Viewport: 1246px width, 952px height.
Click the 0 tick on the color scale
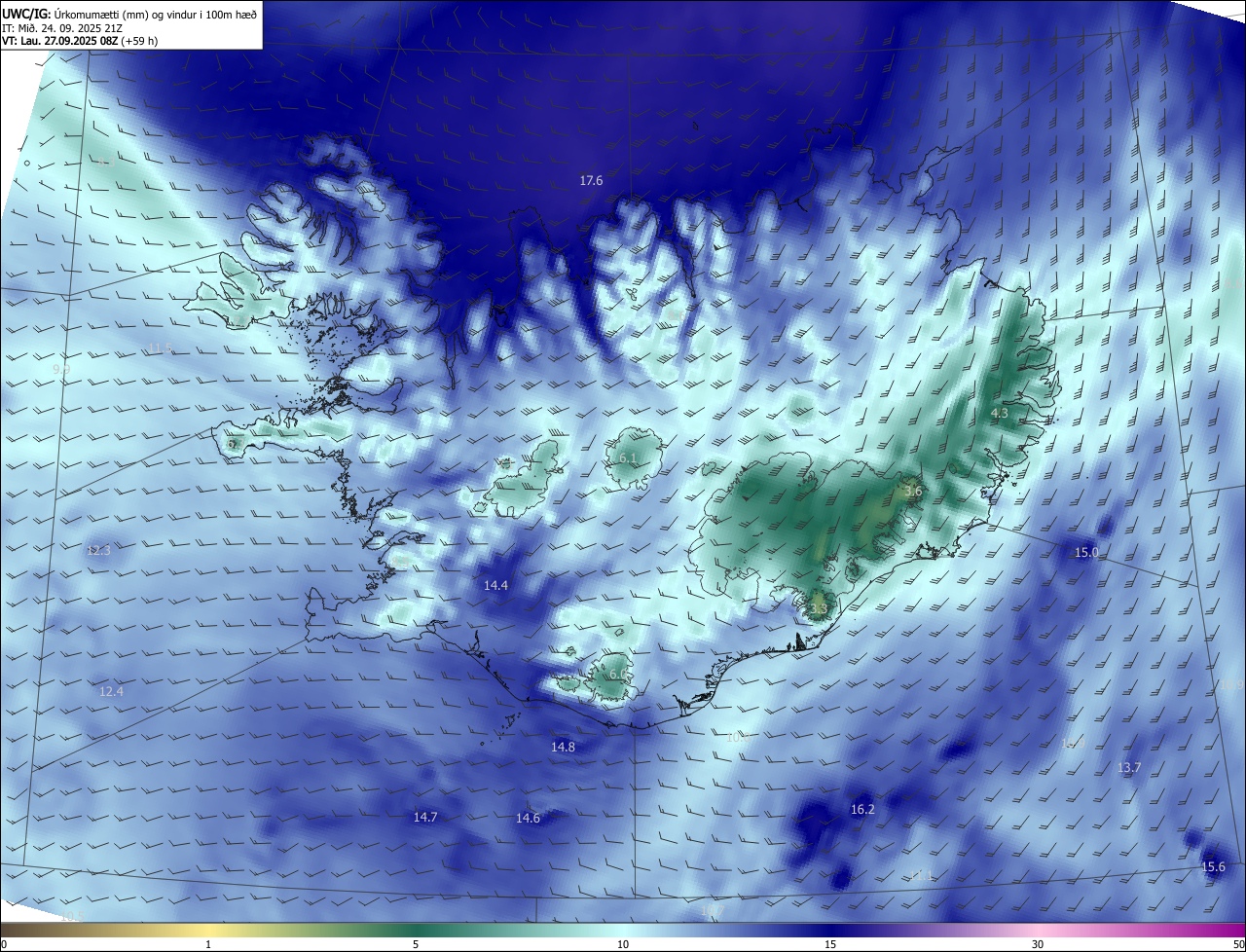click(4, 944)
